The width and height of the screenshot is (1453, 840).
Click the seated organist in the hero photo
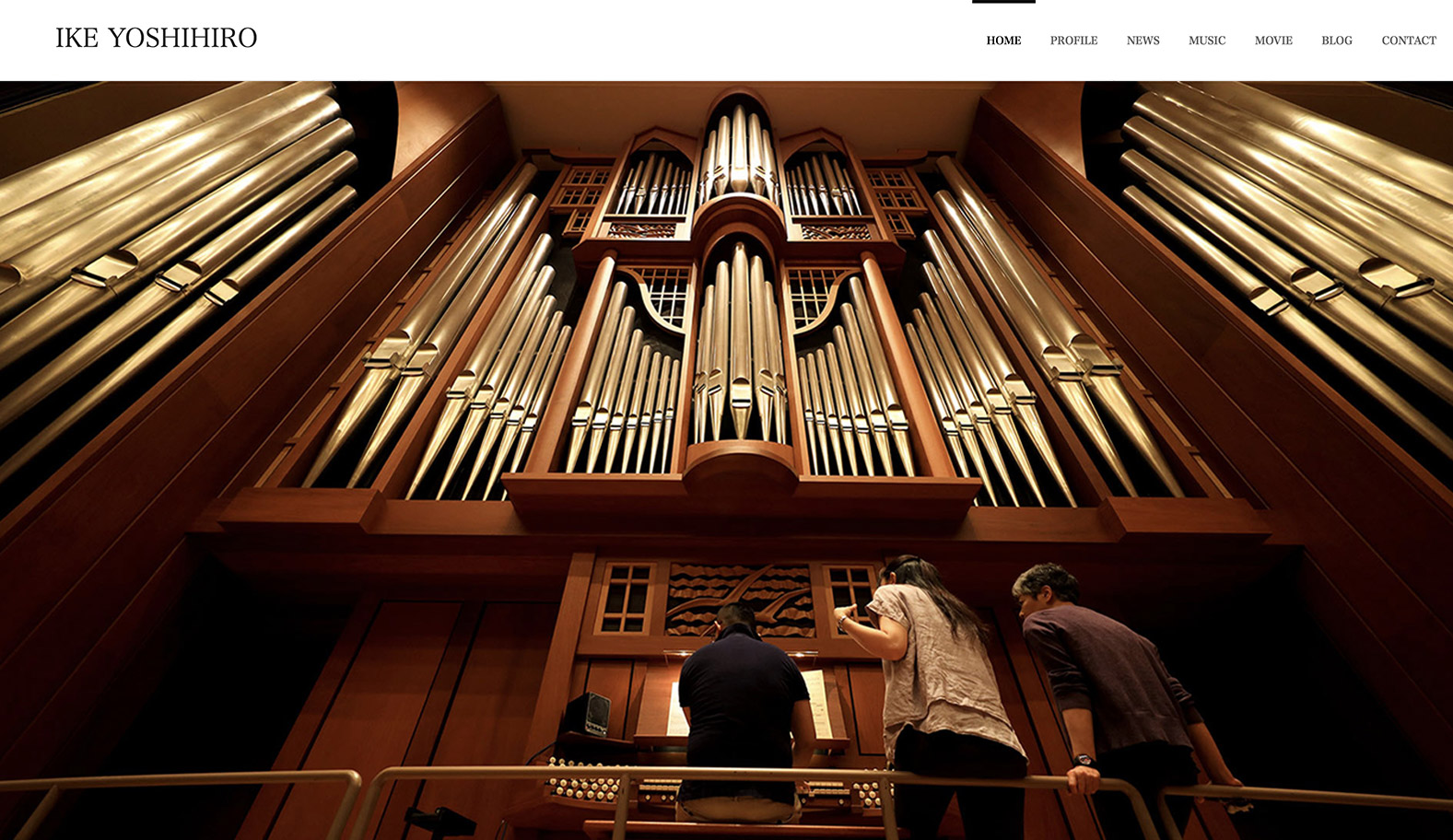[742, 714]
